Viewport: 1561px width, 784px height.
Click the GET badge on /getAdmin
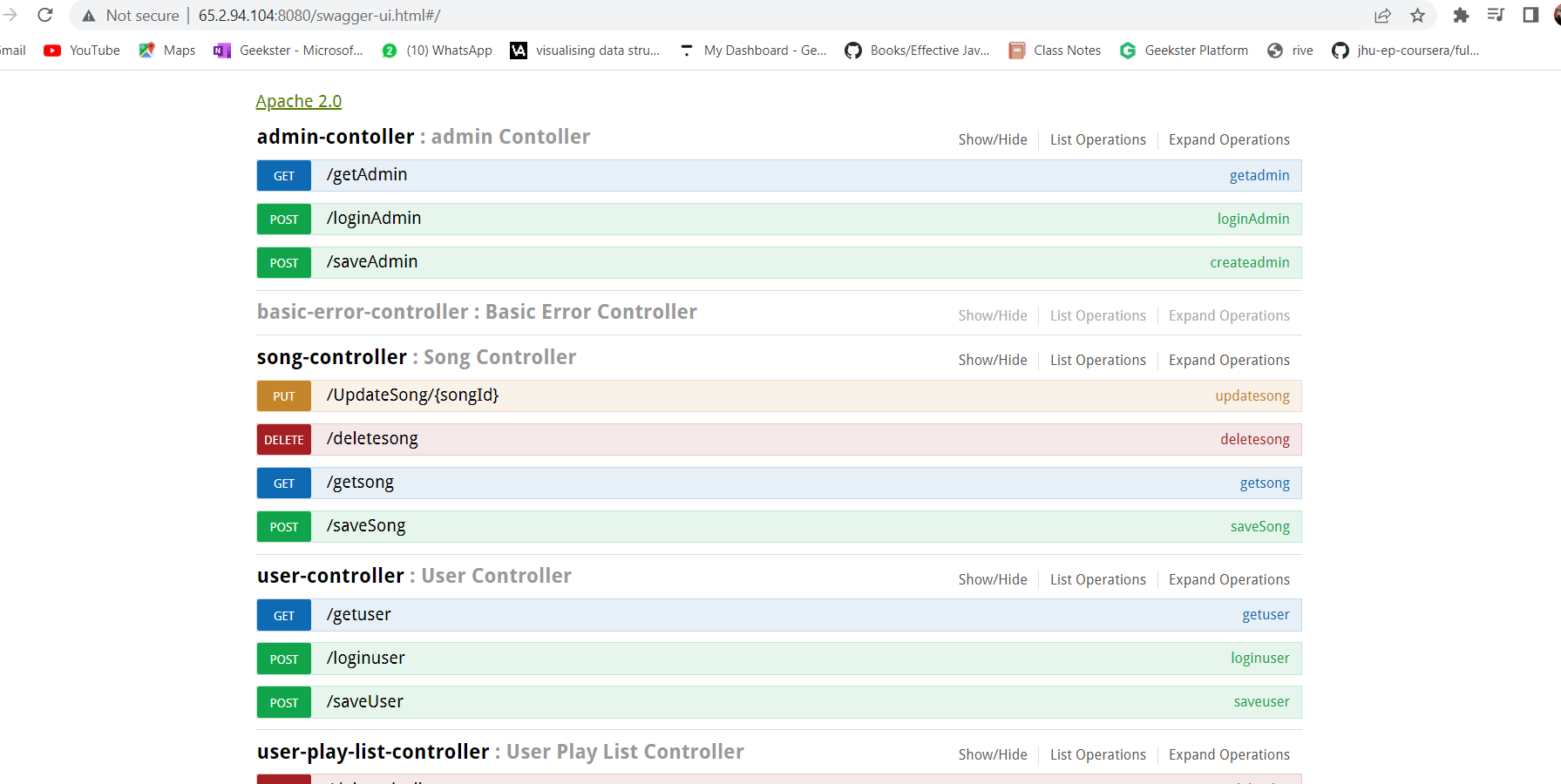click(x=283, y=175)
